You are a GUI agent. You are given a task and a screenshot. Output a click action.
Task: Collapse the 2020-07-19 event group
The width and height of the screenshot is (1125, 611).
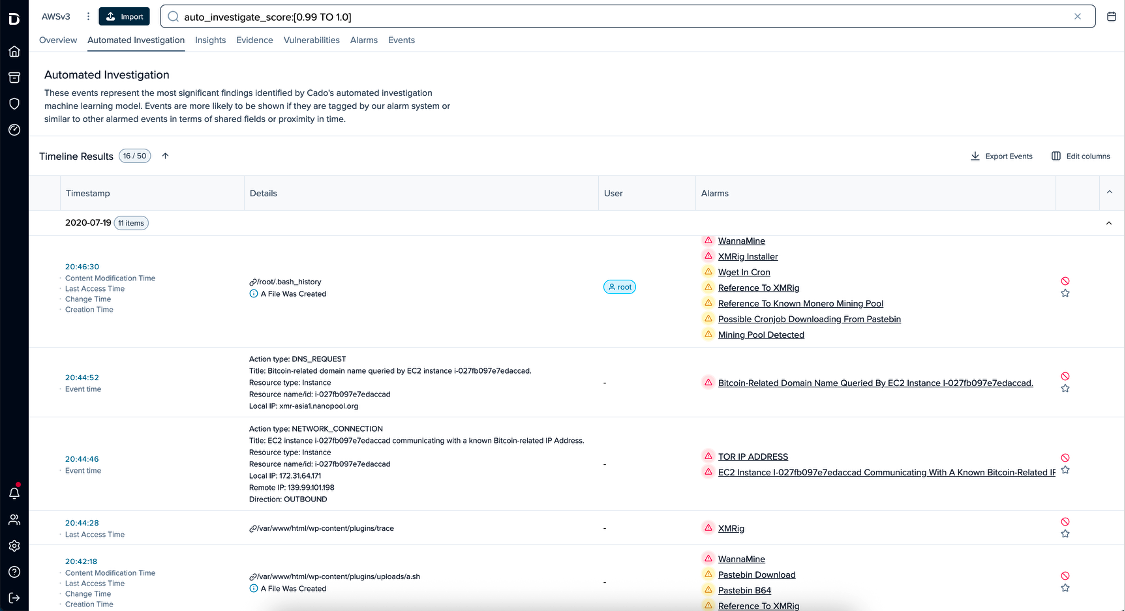[1108, 222]
